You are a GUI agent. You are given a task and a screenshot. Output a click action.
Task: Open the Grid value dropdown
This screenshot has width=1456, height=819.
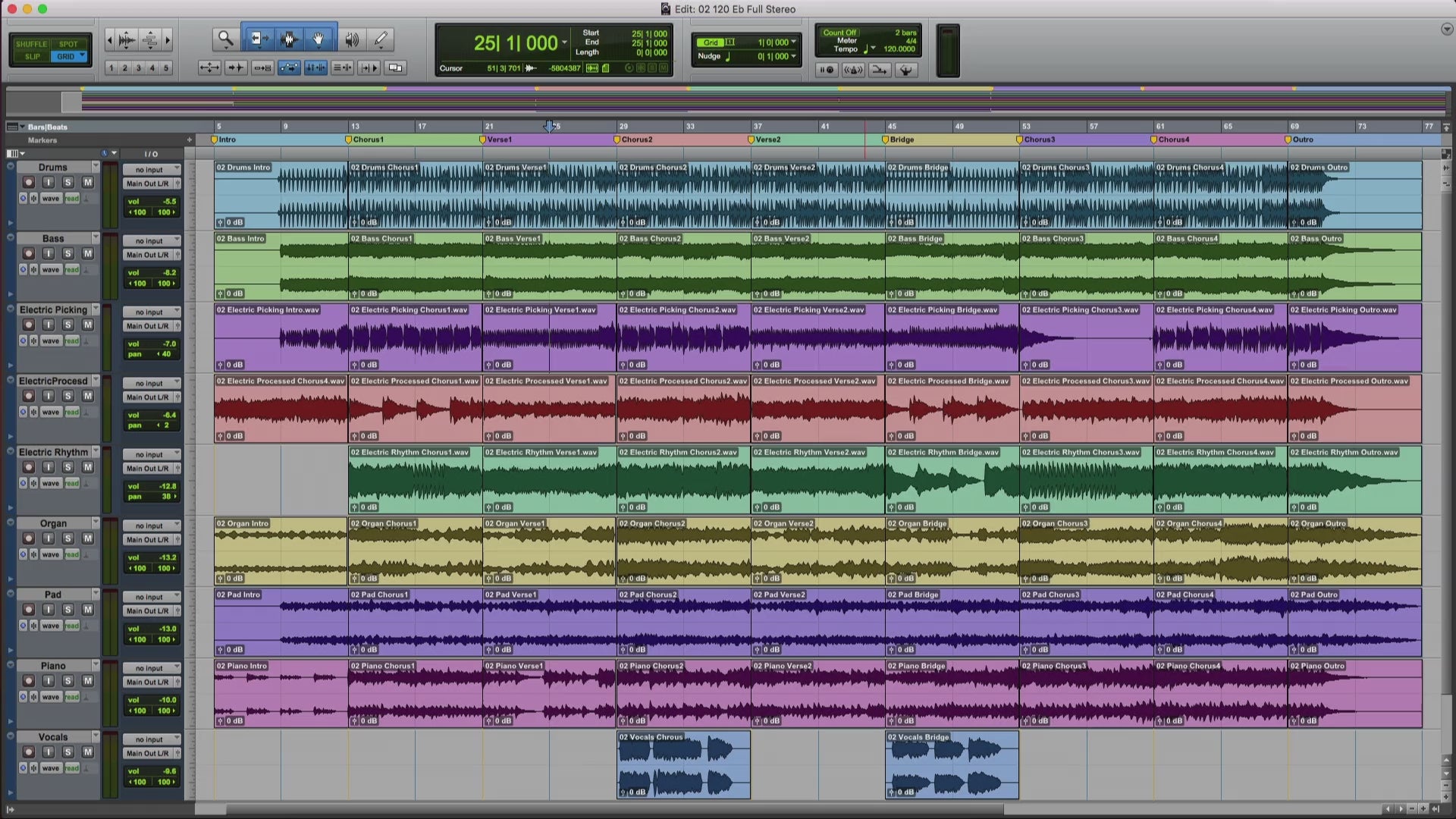click(794, 42)
